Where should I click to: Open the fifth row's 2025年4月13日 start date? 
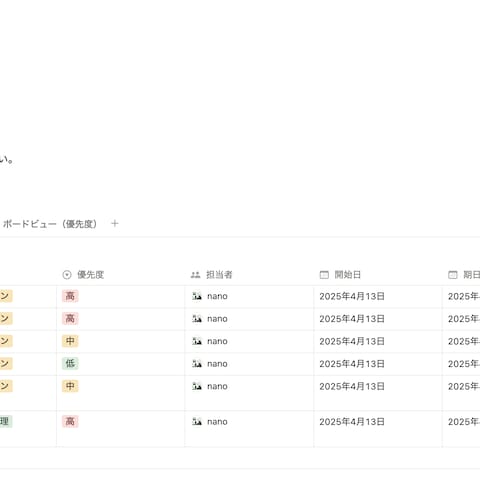point(352,386)
